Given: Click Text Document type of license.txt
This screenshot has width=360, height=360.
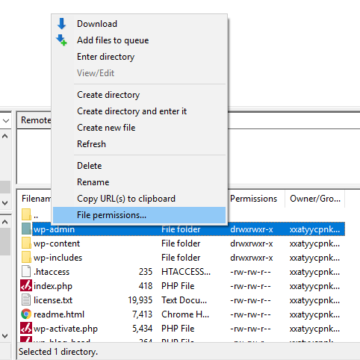Looking at the screenshot, I should pyautogui.click(x=184, y=300).
